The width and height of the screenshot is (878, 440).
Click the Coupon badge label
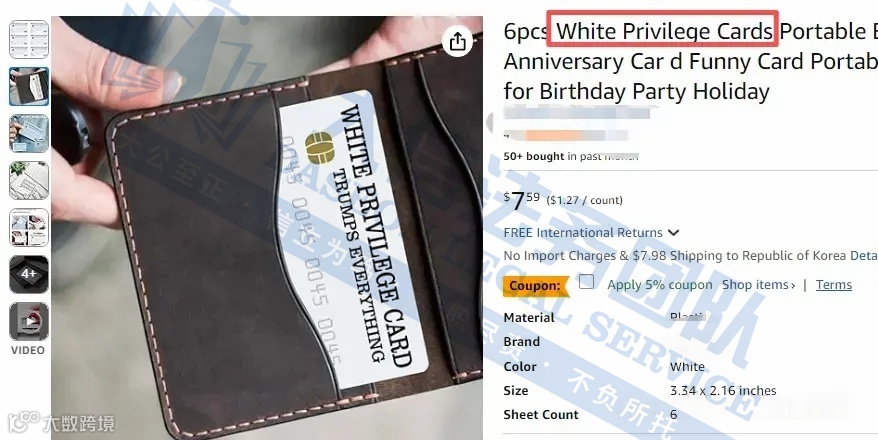point(535,285)
